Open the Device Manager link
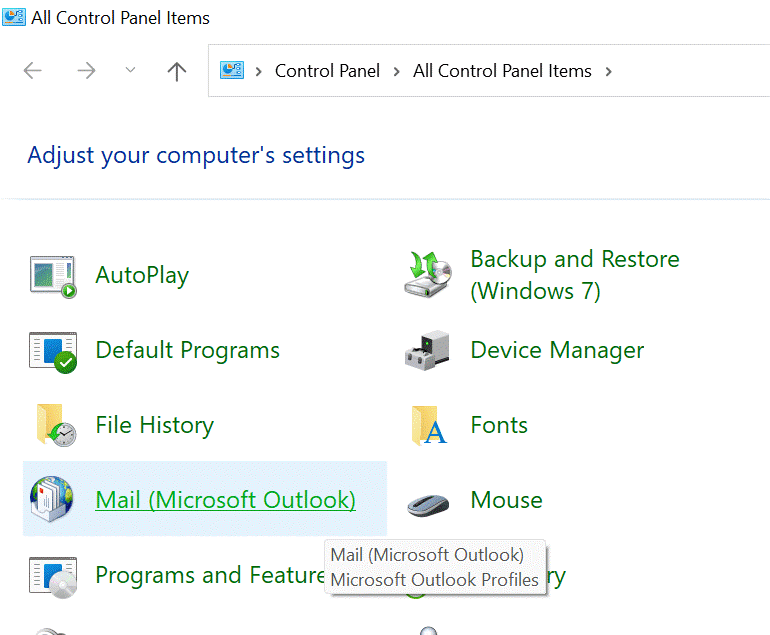770x635 pixels. pos(557,351)
